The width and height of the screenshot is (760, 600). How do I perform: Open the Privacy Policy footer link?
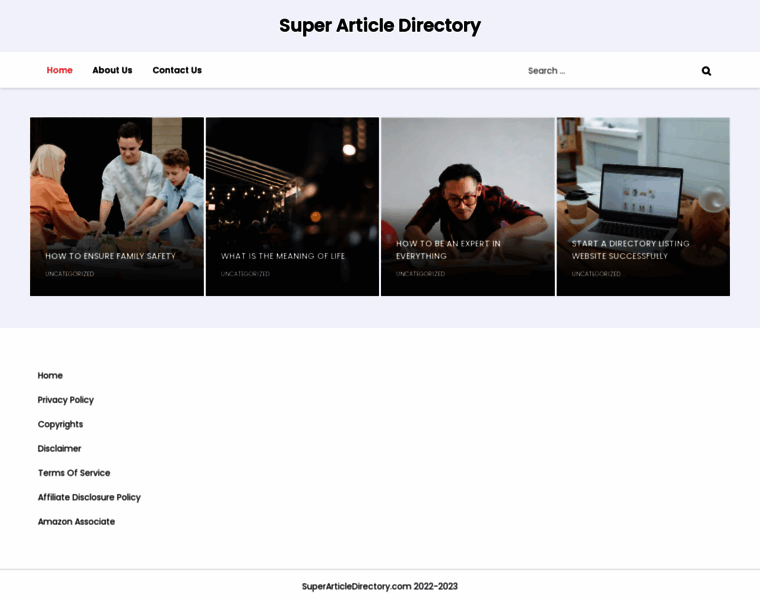(66, 400)
